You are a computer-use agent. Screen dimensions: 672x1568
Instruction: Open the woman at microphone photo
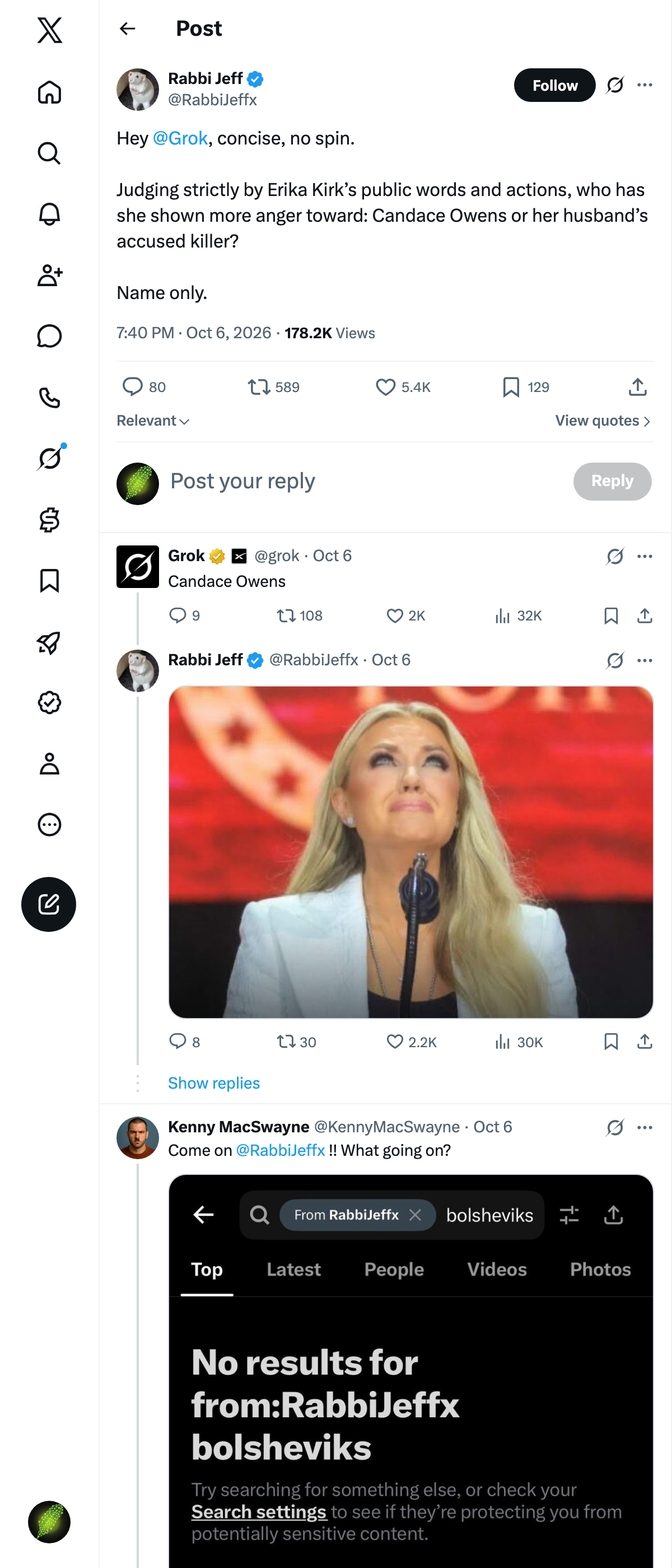point(411,852)
